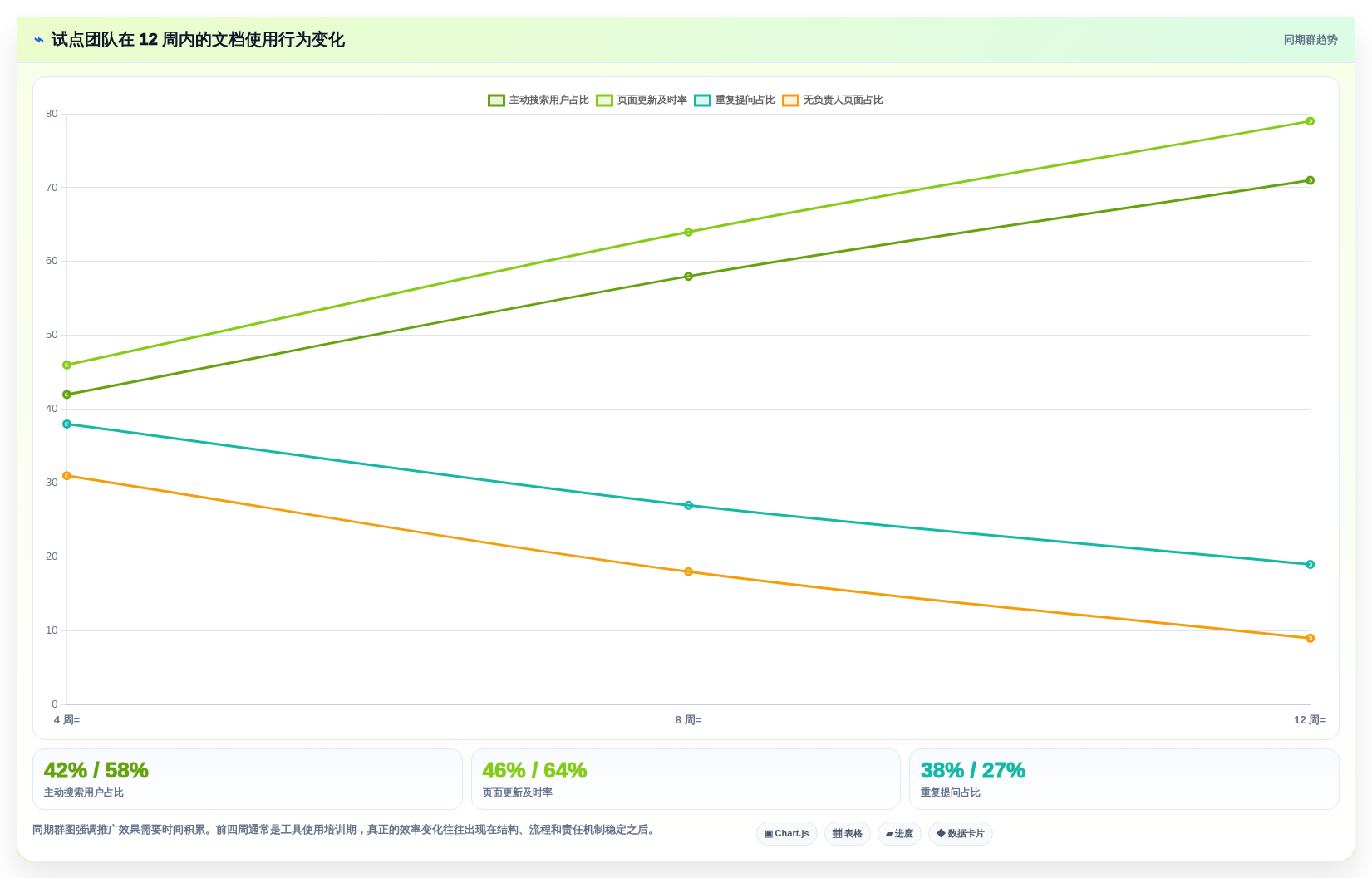
Task: Toggle the 页面更新及时率 legend swatch
Action: click(604, 101)
